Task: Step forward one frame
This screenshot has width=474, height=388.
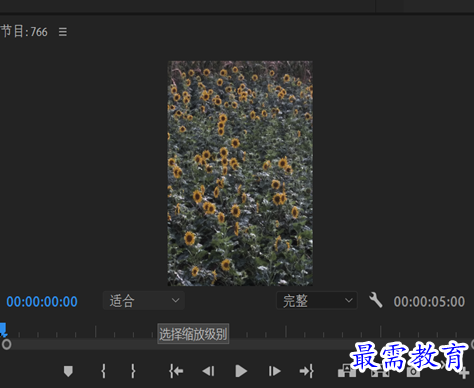Action: tap(274, 371)
